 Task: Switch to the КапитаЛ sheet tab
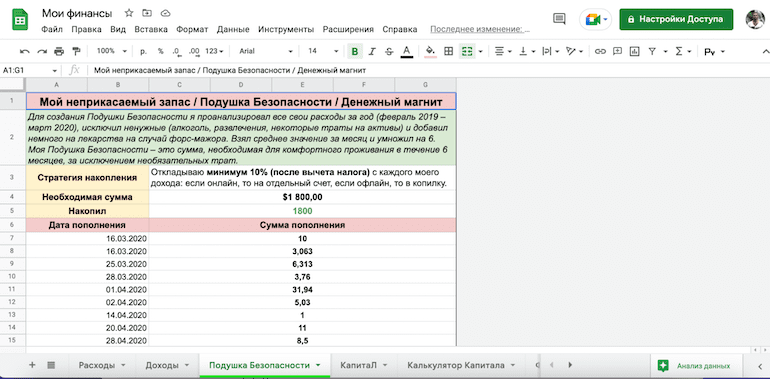point(364,365)
